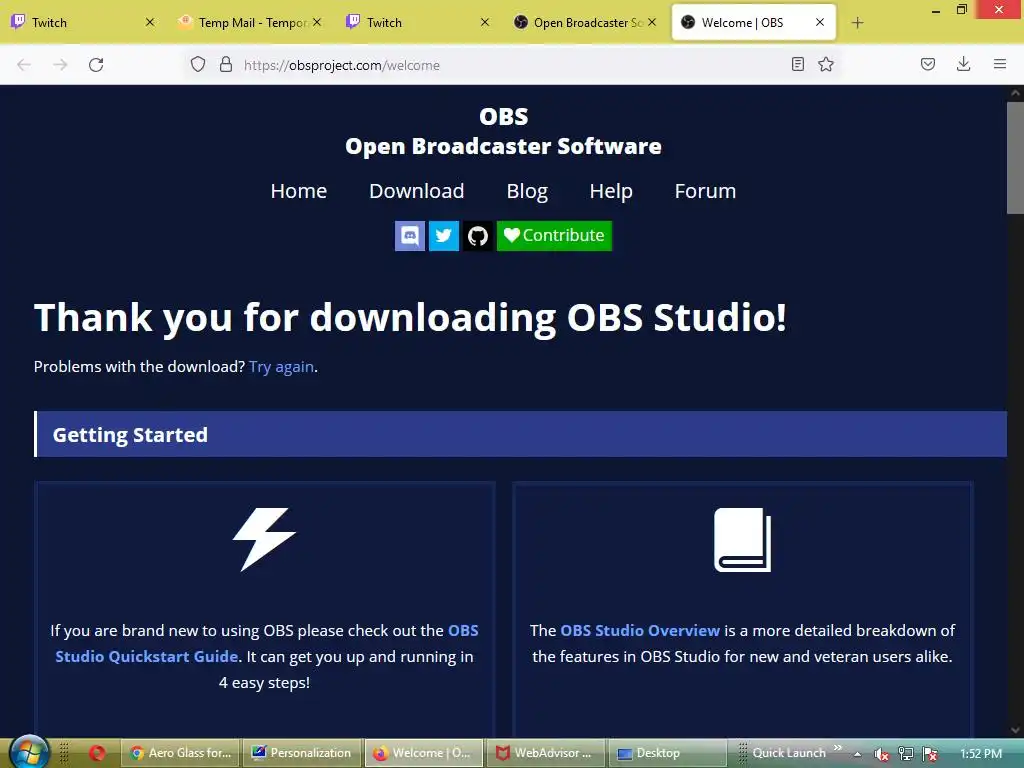Open the OBS Studio Overview link
Viewport: 1024px width, 768px height.
[x=639, y=630]
